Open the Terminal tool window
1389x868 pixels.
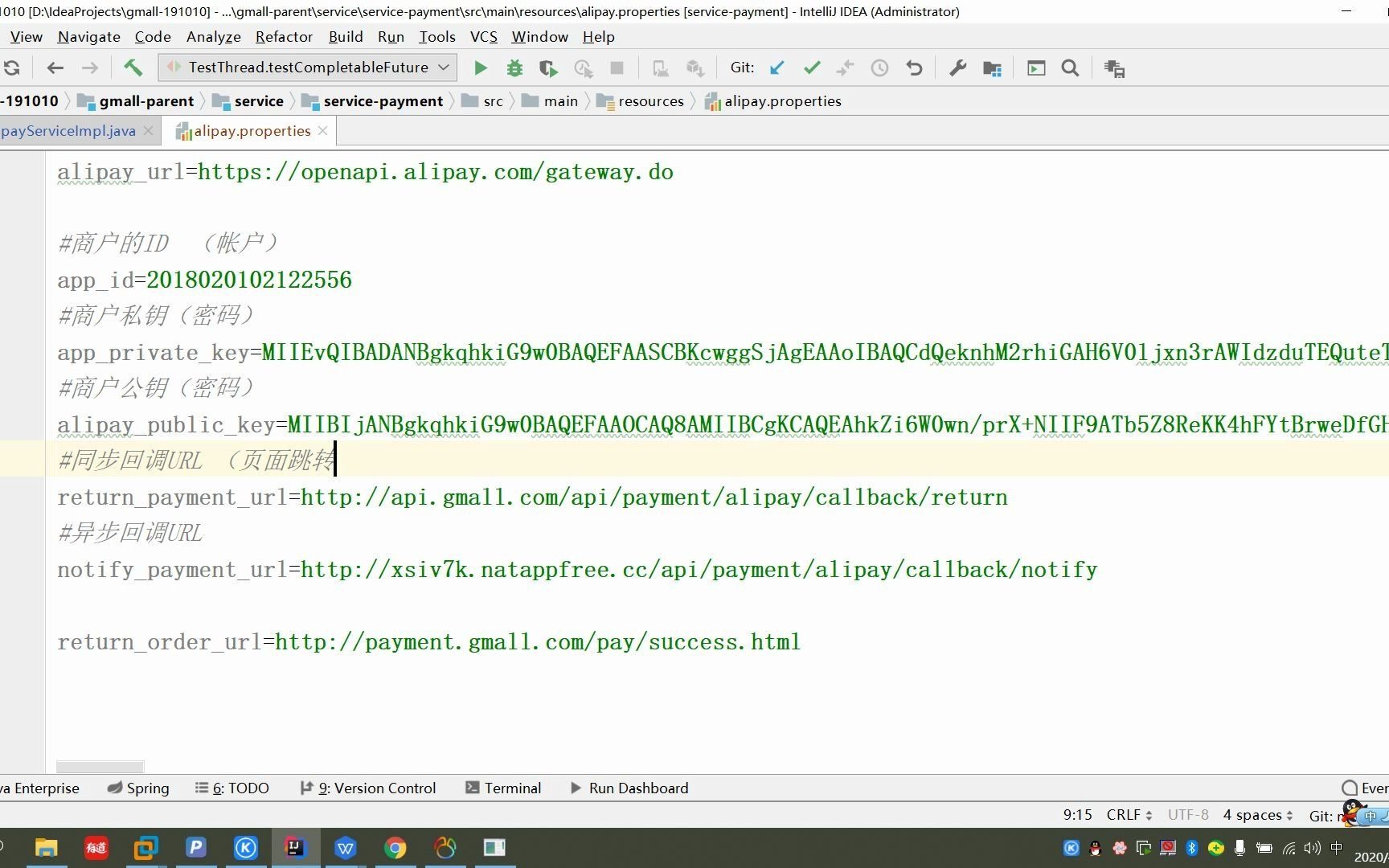pyautogui.click(x=503, y=788)
